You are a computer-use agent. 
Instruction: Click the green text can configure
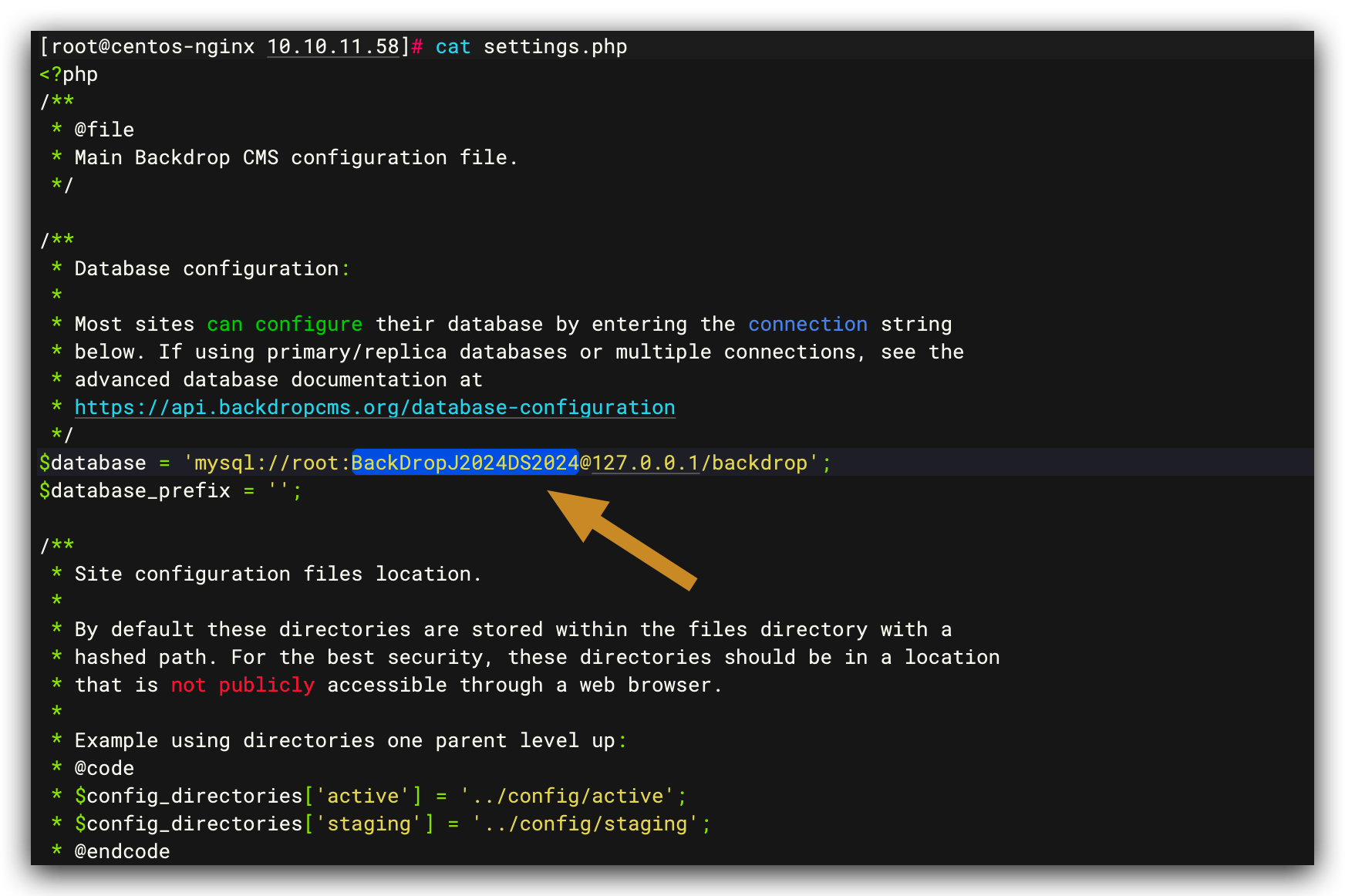(x=284, y=324)
